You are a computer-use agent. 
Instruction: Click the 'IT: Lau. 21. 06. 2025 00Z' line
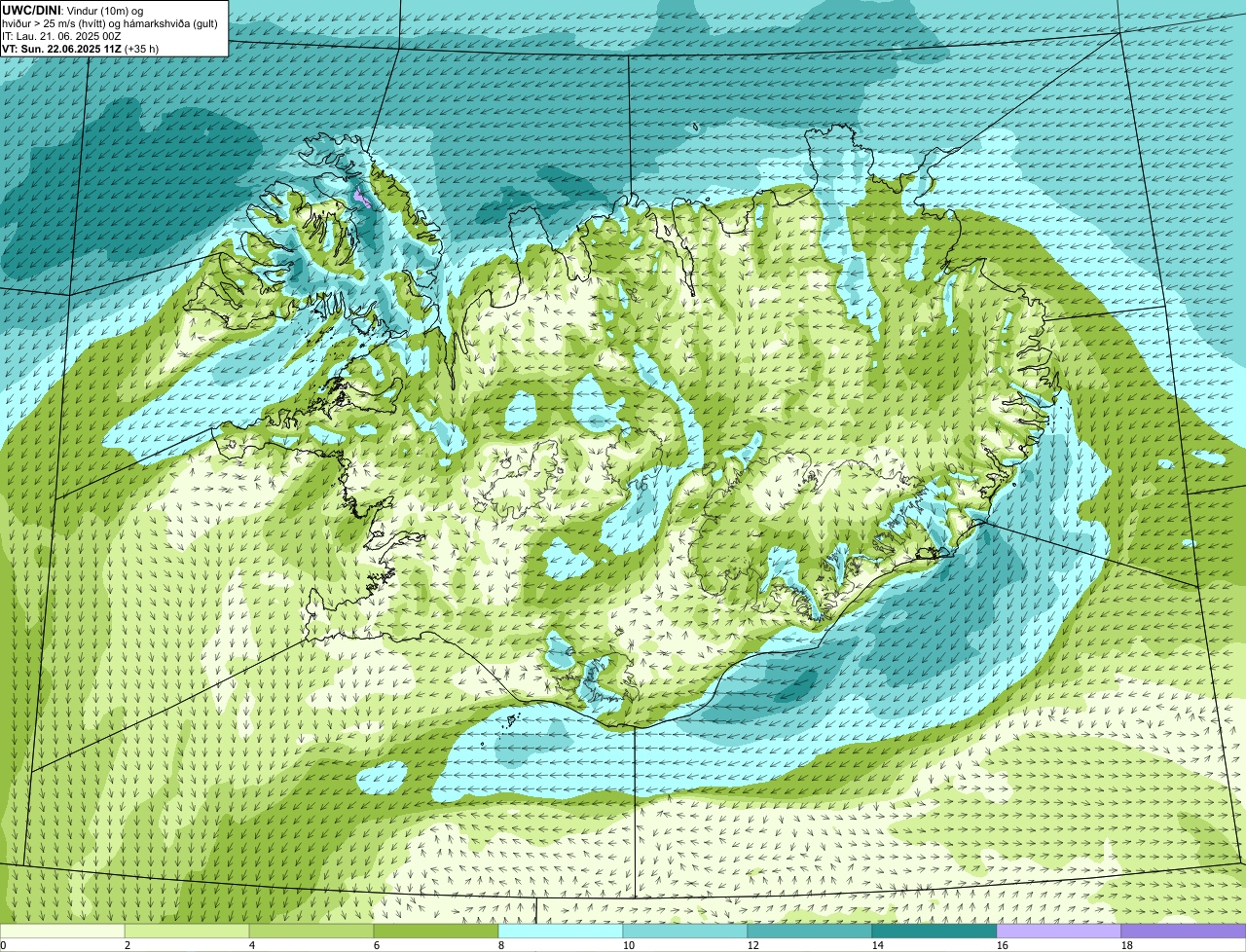click(x=61, y=36)
